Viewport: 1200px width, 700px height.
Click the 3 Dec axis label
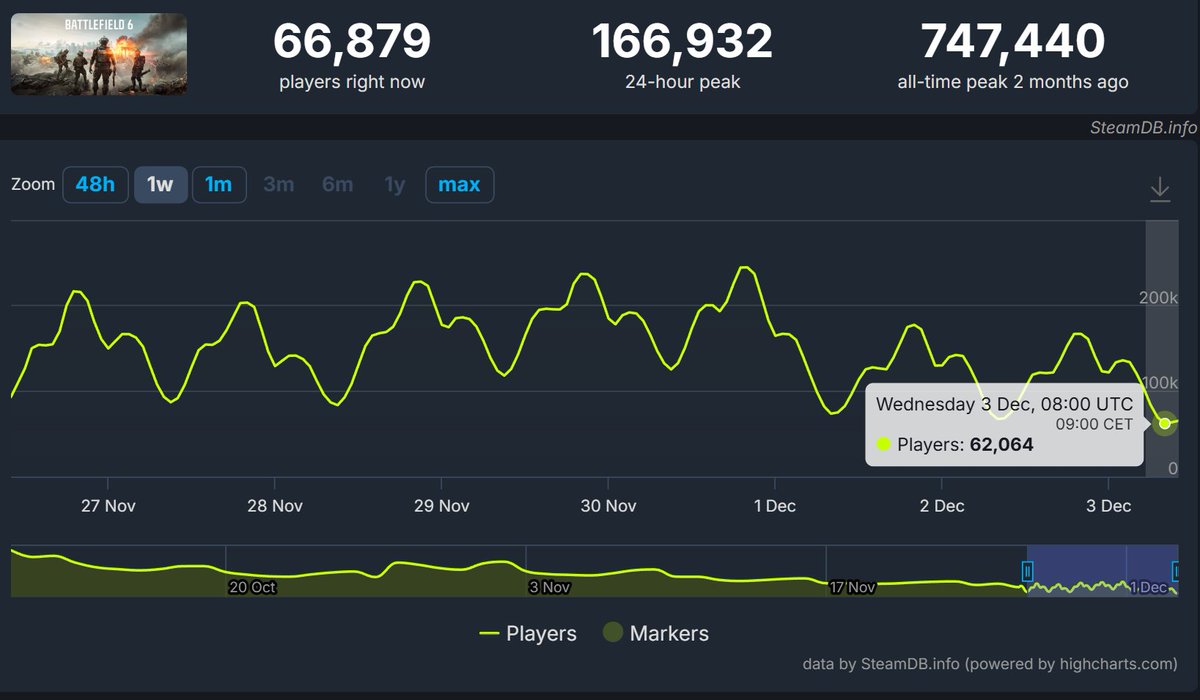1109,506
